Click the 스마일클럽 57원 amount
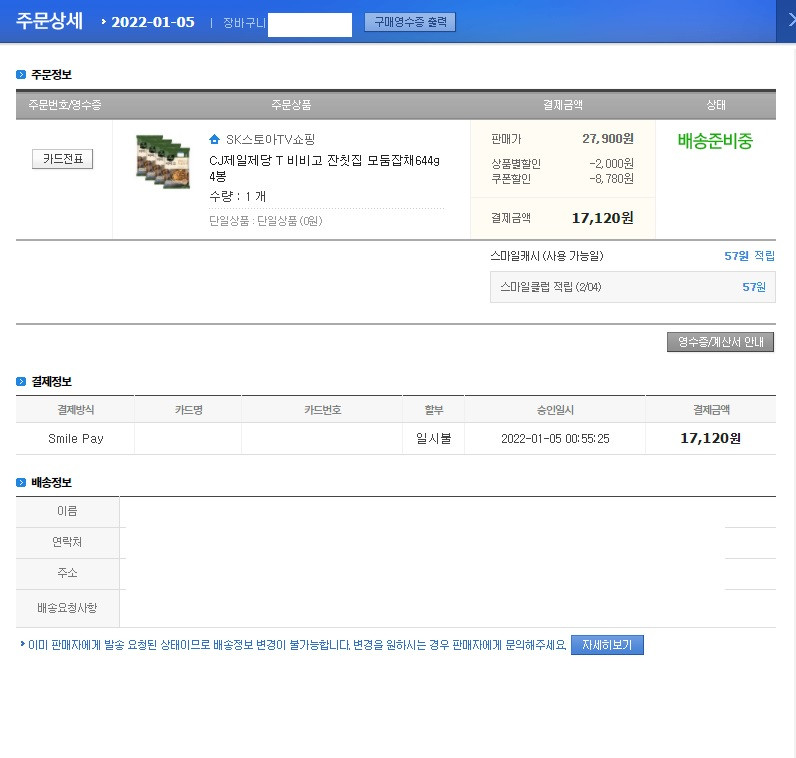The height and width of the screenshot is (758, 796). [754, 287]
